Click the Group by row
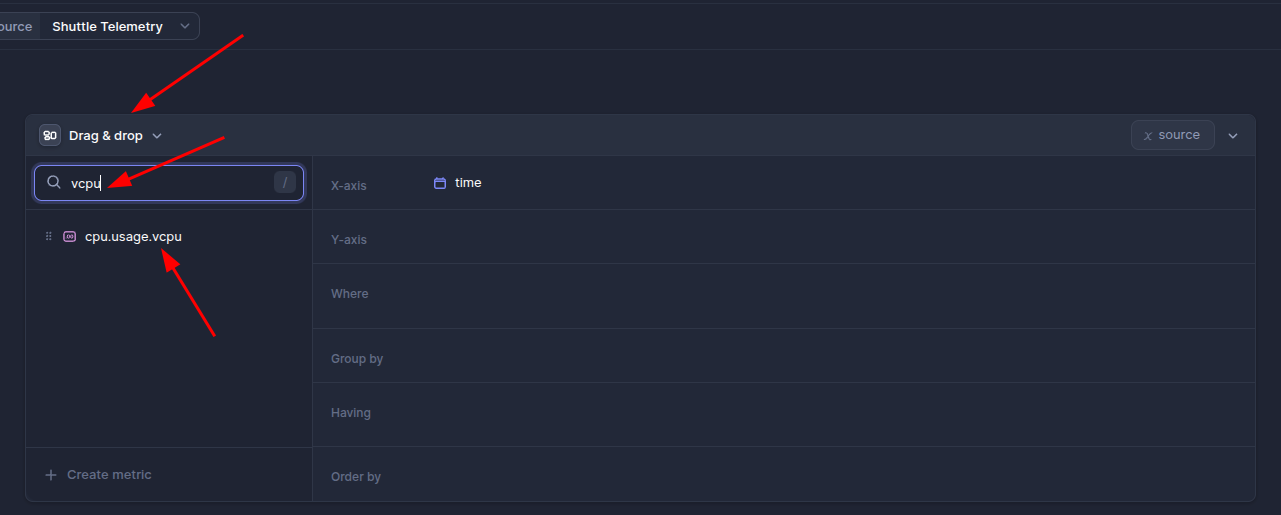Viewport: 1281px width, 515px height. [x=780, y=357]
